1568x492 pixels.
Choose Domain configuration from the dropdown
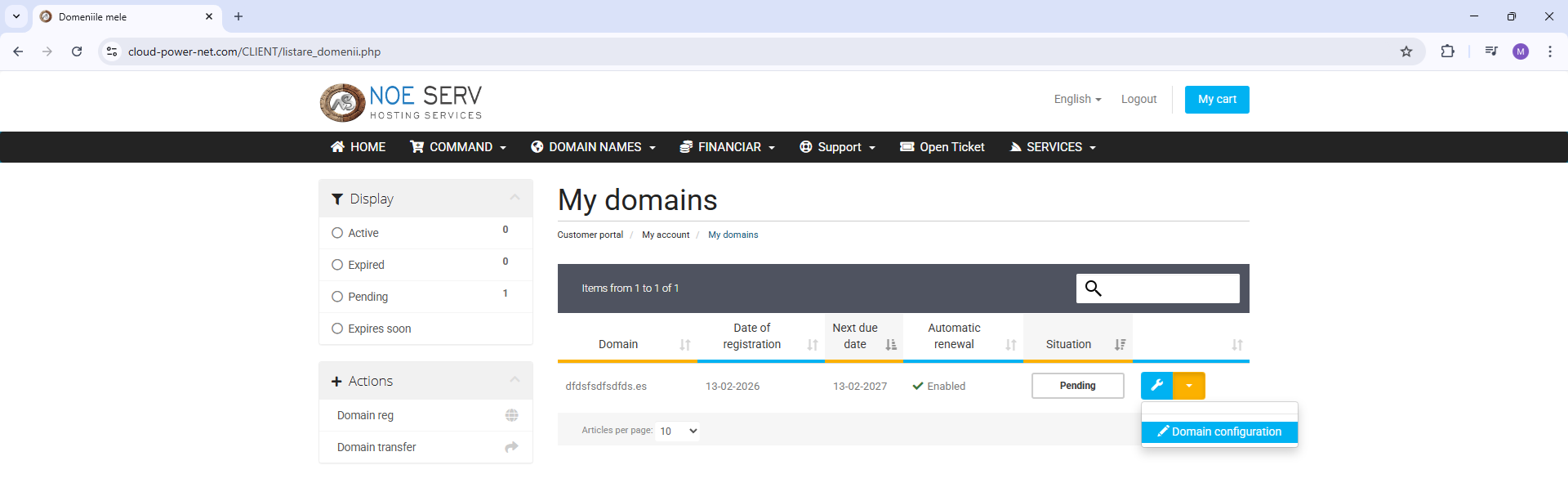tap(1219, 432)
